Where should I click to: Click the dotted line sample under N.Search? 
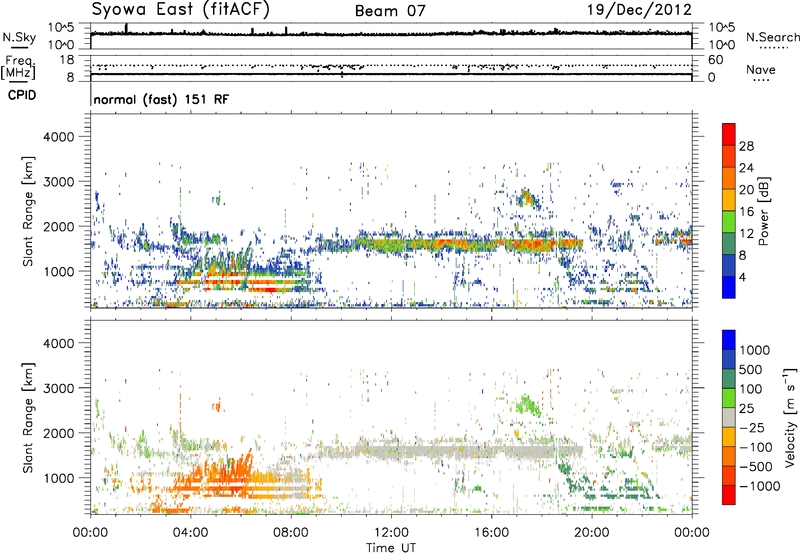[x=773, y=48]
